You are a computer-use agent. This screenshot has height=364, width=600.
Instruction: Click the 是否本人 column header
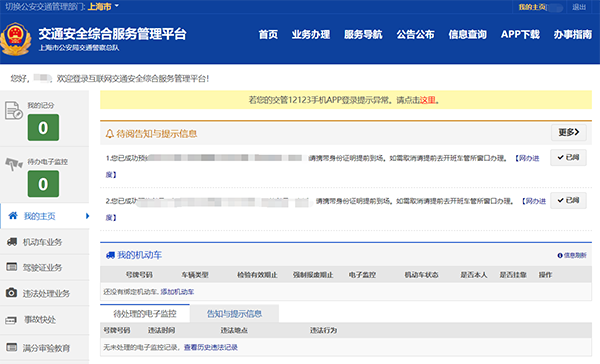(x=474, y=274)
